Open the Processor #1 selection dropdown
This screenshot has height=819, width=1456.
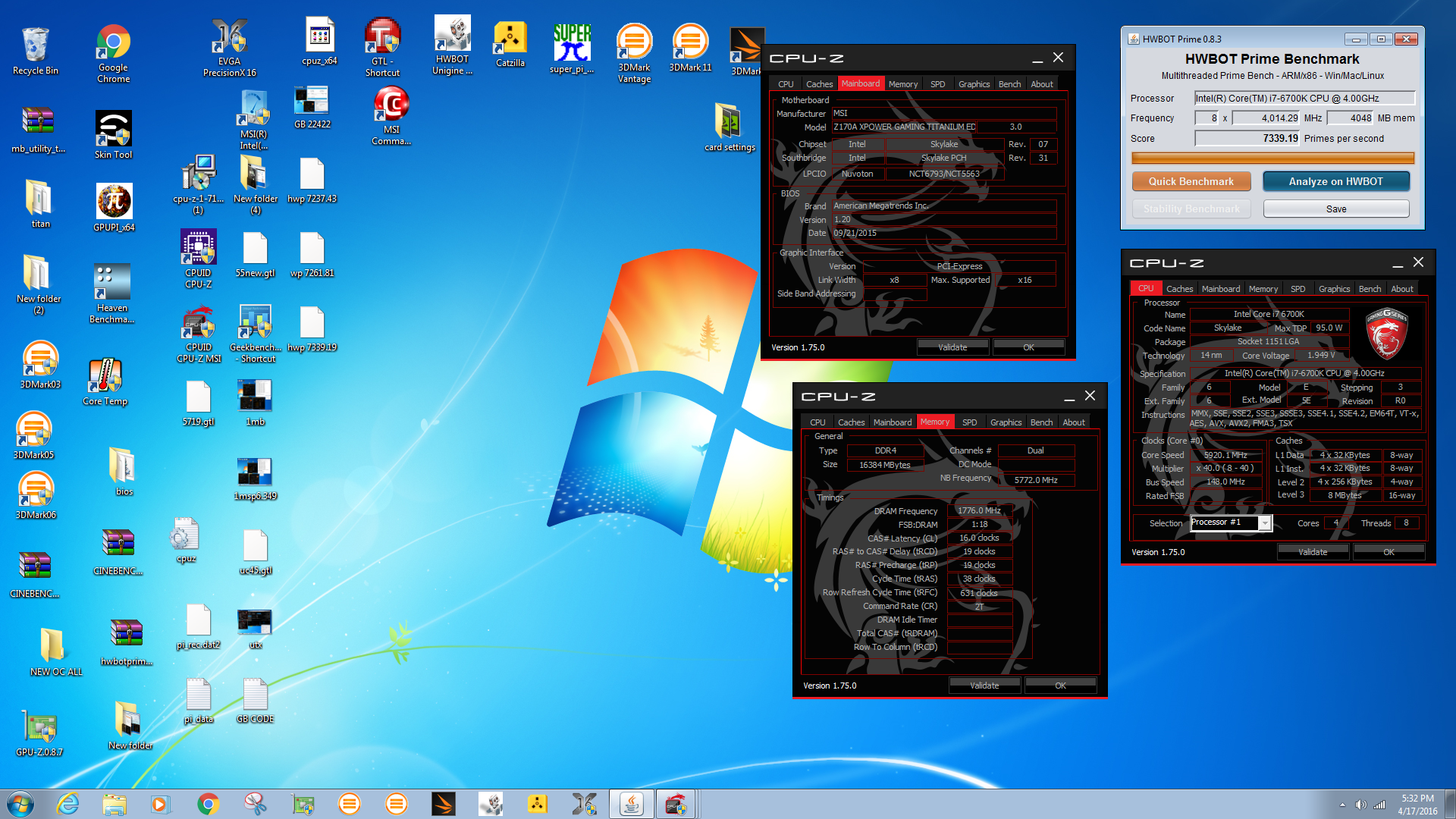(1230, 522)
